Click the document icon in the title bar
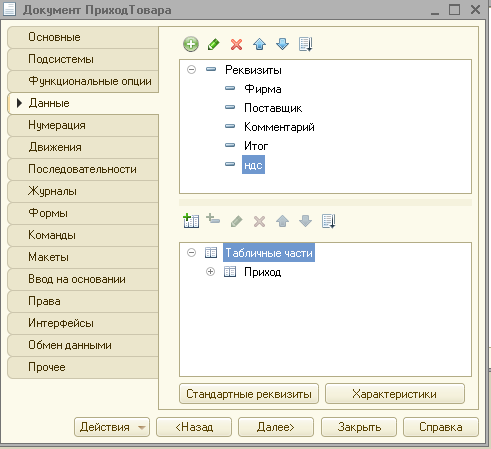The image size is (491, 449). (x=9, y=9)
